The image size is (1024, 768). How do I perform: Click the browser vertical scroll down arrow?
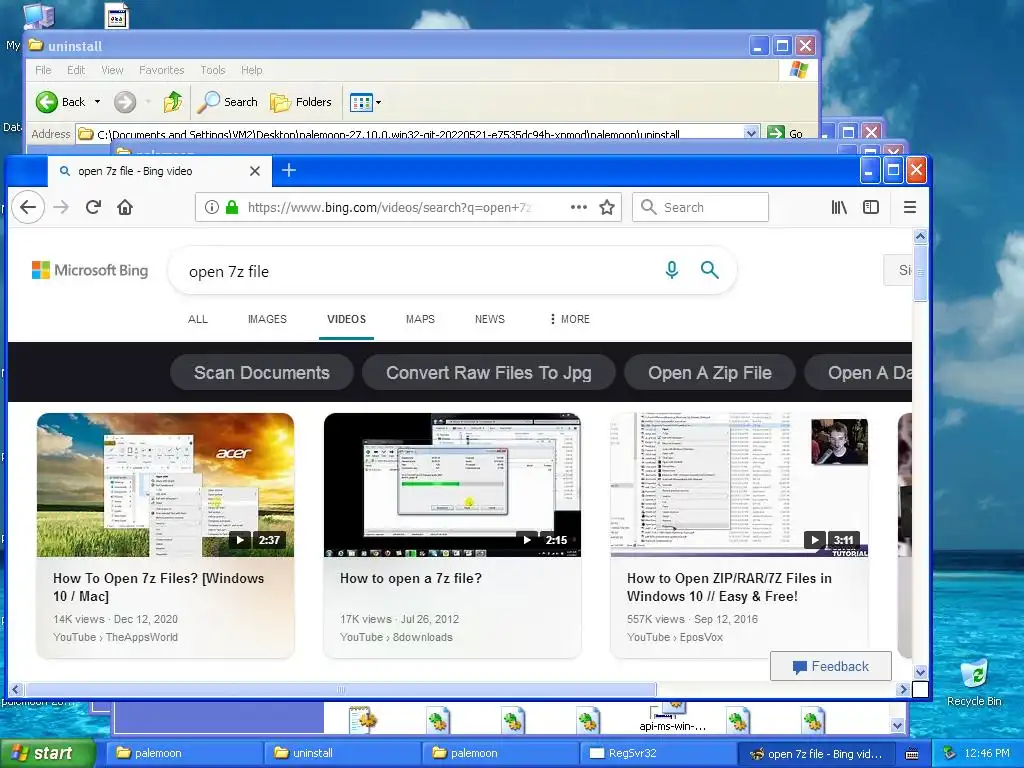tap(920, 672)
